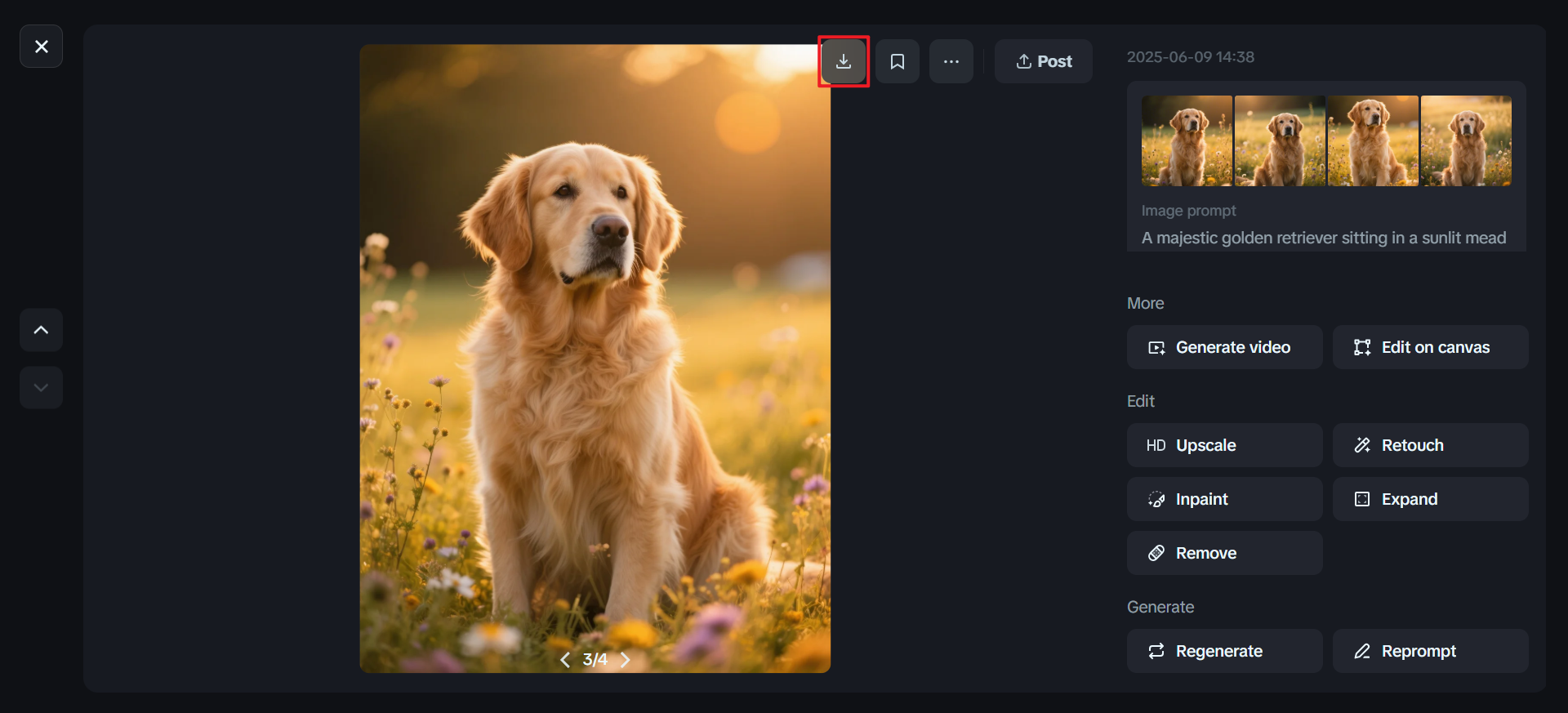The image size is (1568, 713).
Task: Click the 3/4 image counter
Action: 595,660
